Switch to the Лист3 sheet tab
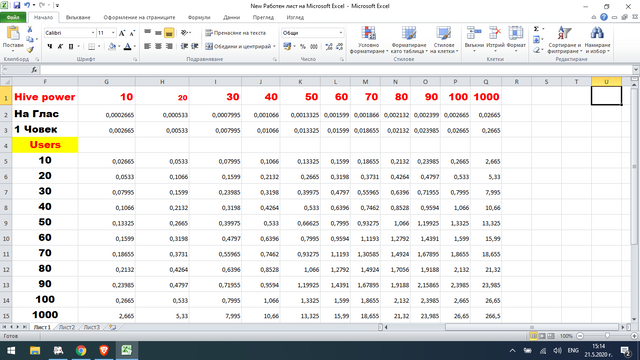This screenshot has width=640, height=360. pyautogui.click(x=91, y=327)
